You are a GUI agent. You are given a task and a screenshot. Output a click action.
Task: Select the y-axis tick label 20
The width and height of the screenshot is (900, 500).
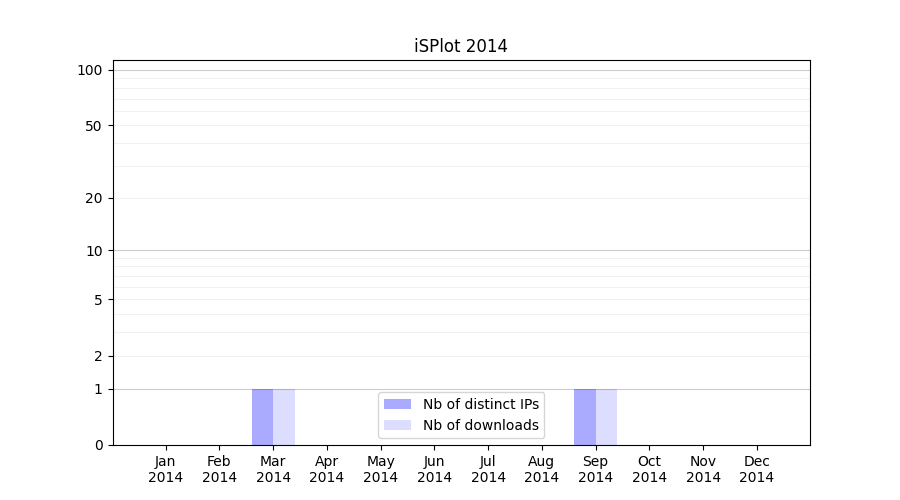pyautogui.click(x=93, y=198)
